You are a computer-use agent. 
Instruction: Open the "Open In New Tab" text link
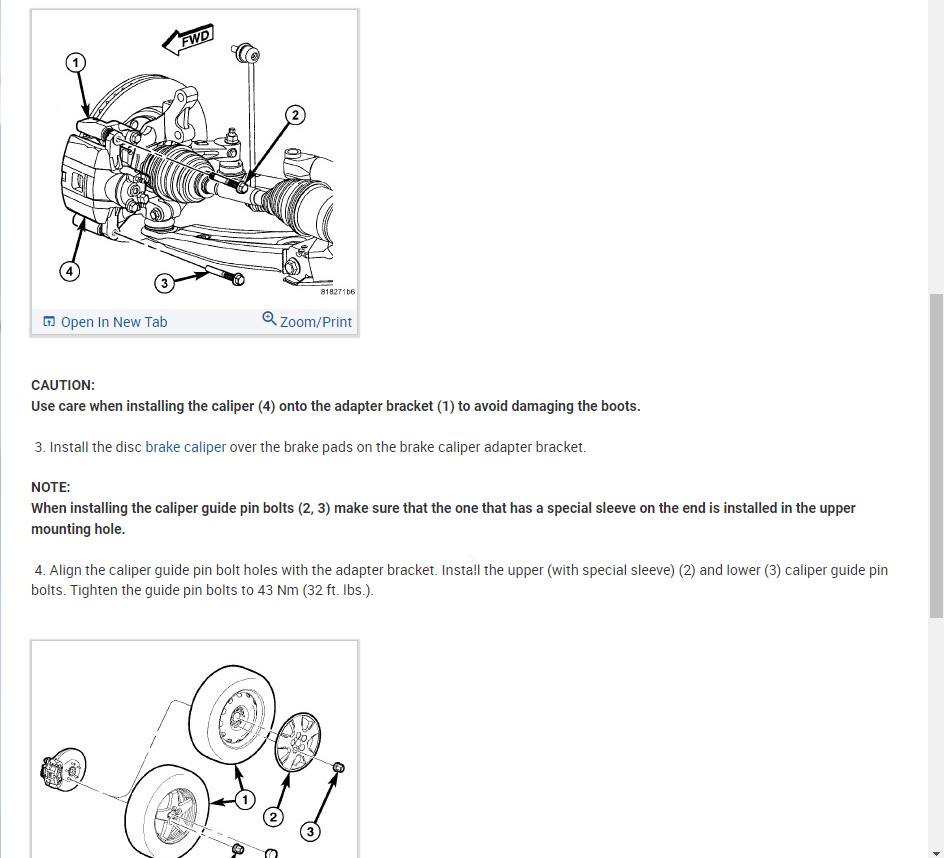114,322
